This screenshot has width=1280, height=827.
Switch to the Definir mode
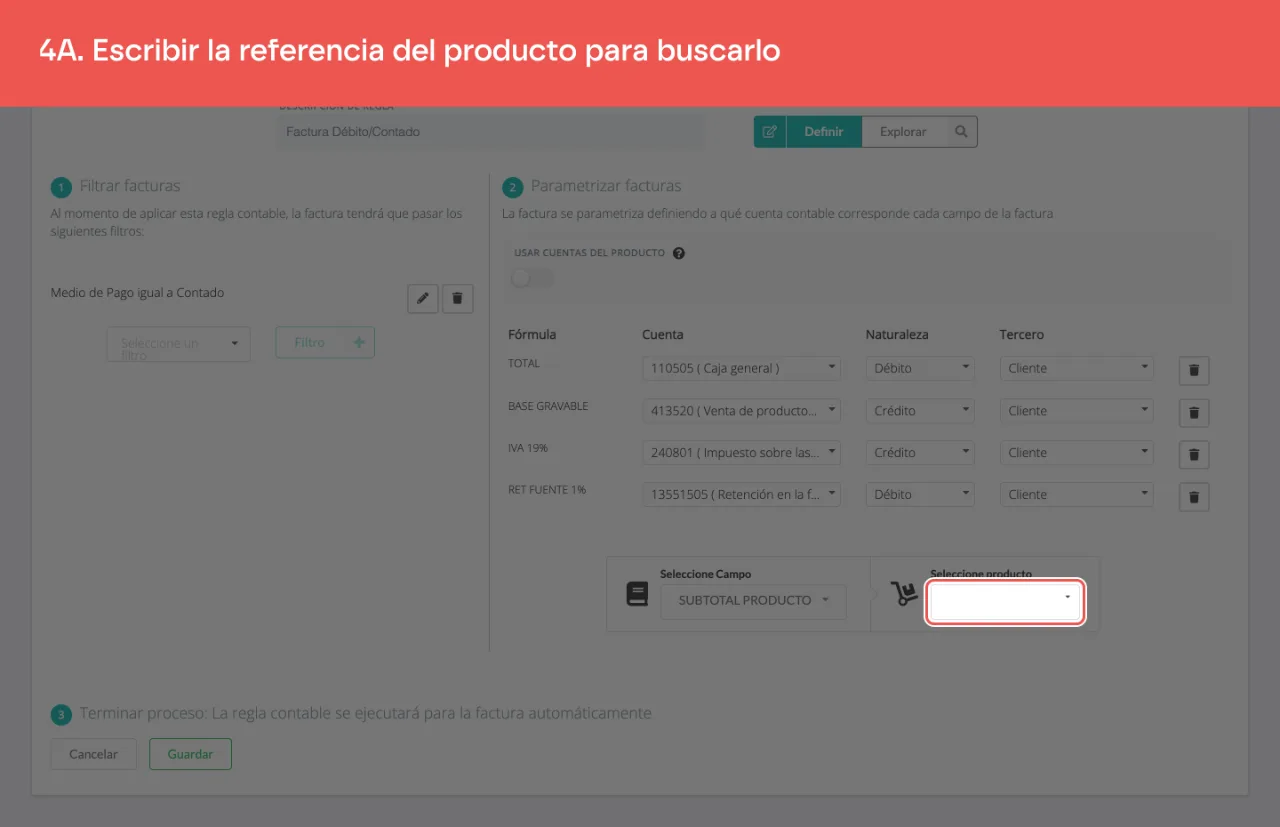(x=824, y=132)
